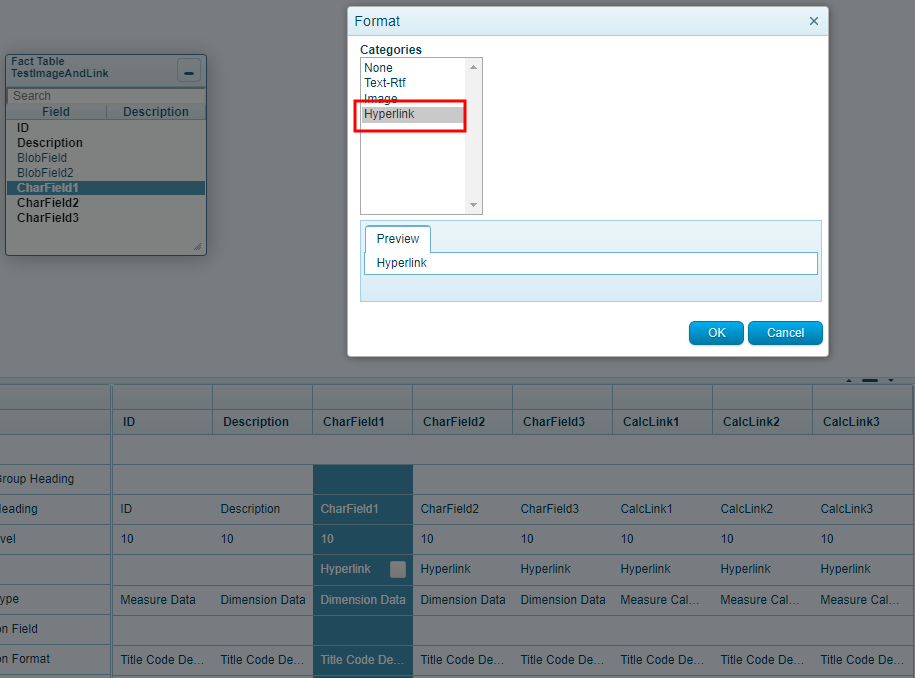This screenshot has height=678, width=915.
Task: Sort by the Field column header
Action: coord(56,112)
